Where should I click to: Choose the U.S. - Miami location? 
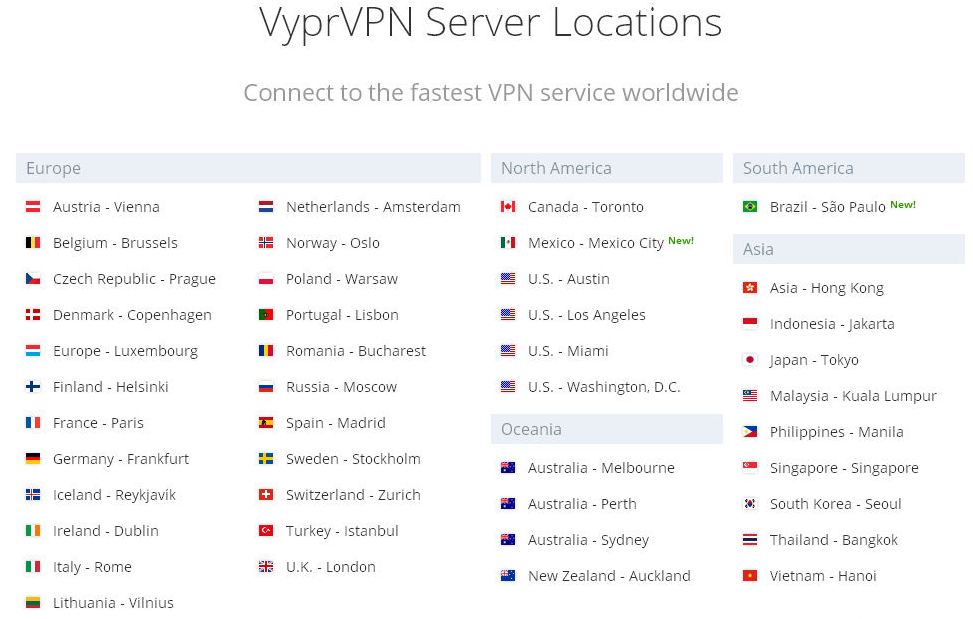[568, 351]
